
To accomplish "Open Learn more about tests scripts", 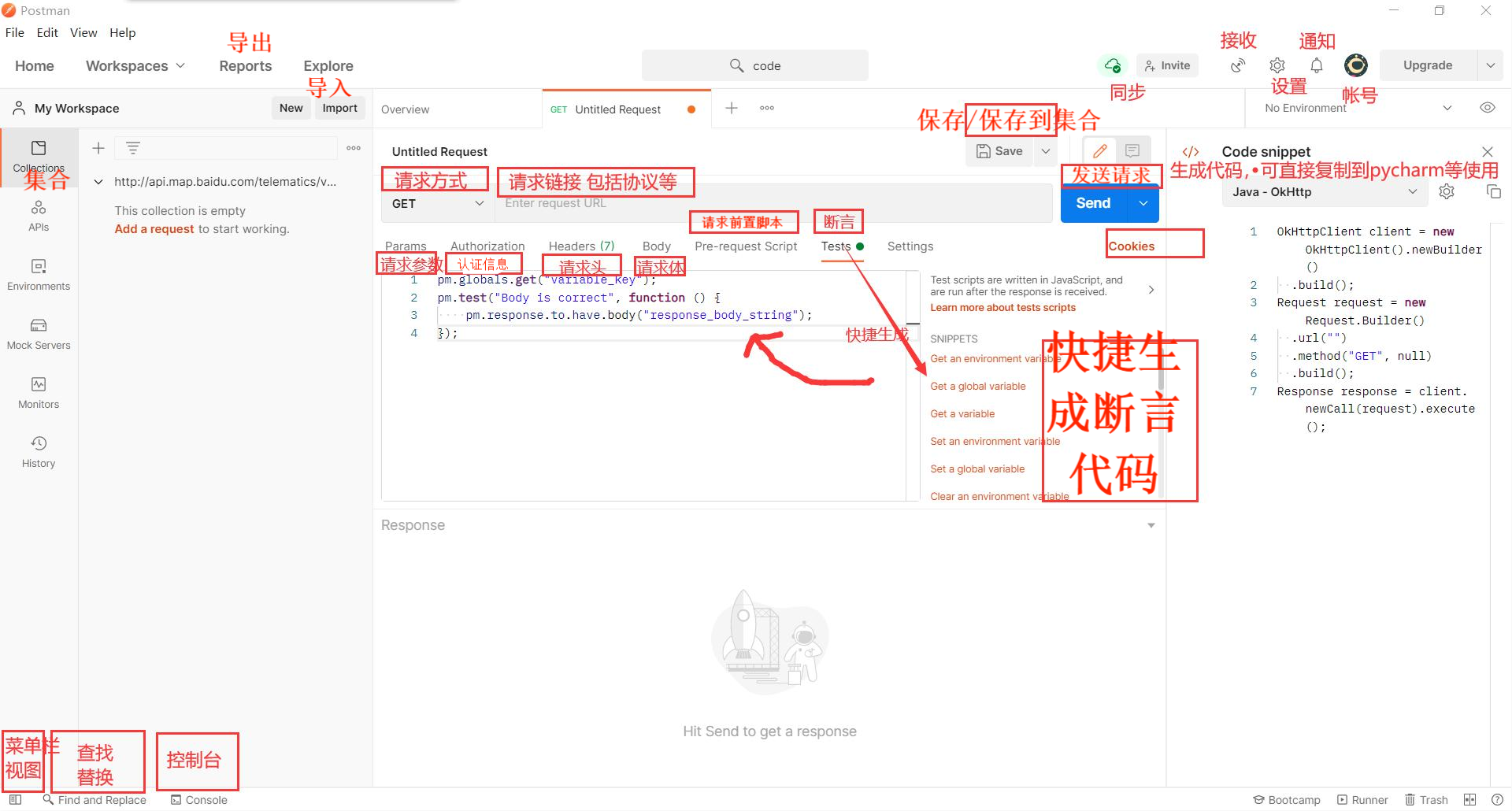I will [1002, 307].
